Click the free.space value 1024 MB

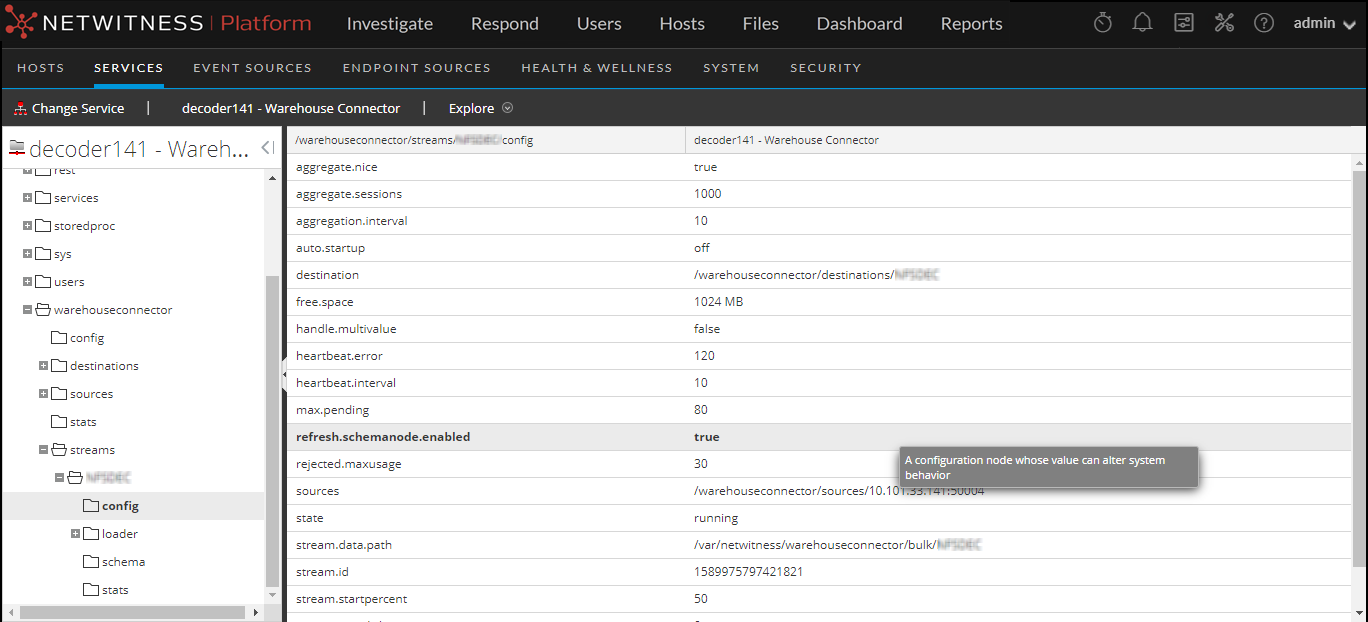(718, 302)
